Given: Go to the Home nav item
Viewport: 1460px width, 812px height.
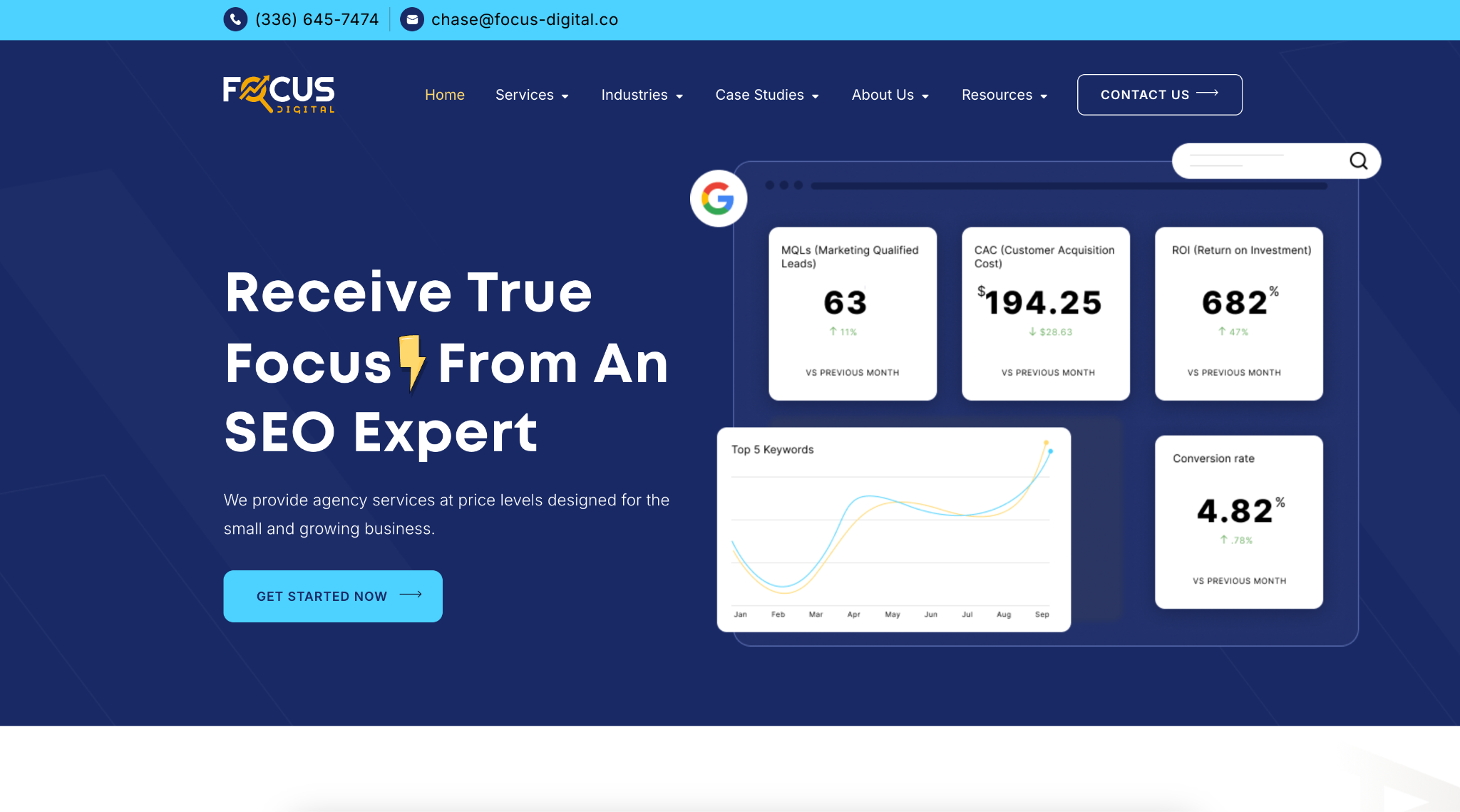Looking at the screenshot, I should pos(444,95).
